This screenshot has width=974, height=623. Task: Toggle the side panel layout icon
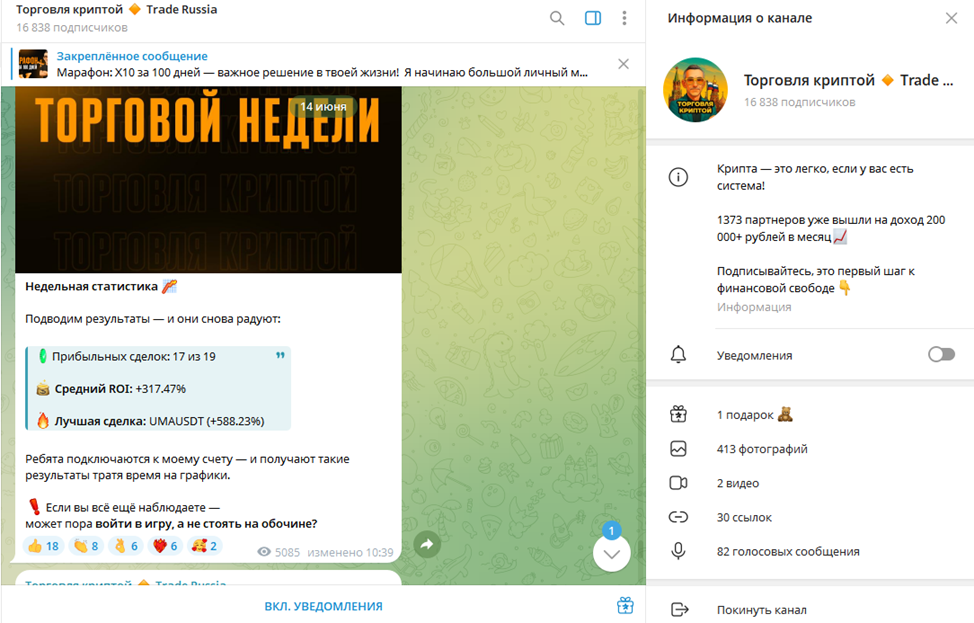[593, 18]
